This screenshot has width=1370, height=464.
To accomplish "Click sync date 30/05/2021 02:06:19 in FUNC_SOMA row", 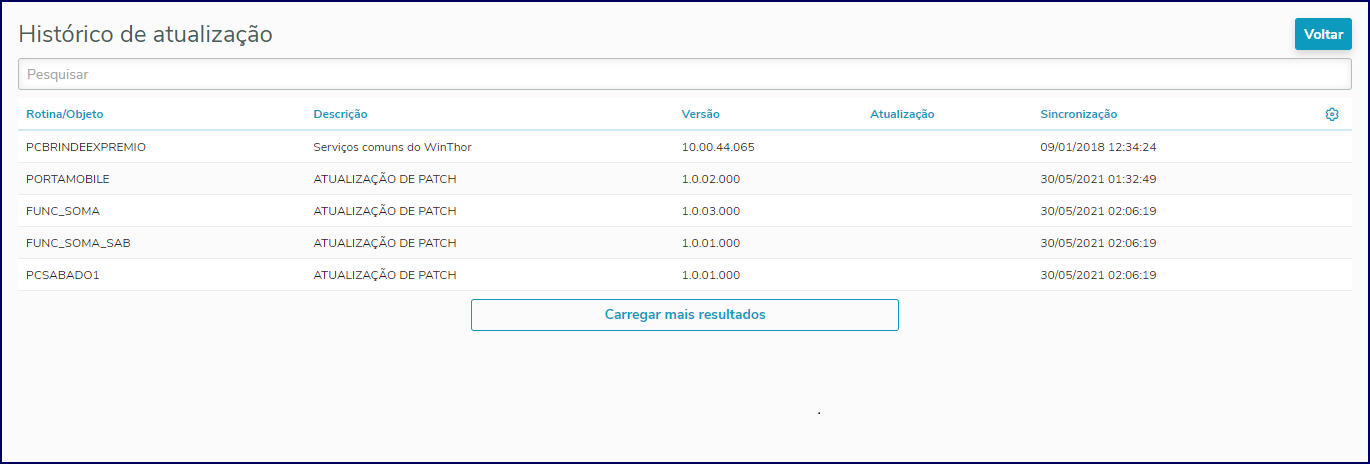I will coord(1098,211).
